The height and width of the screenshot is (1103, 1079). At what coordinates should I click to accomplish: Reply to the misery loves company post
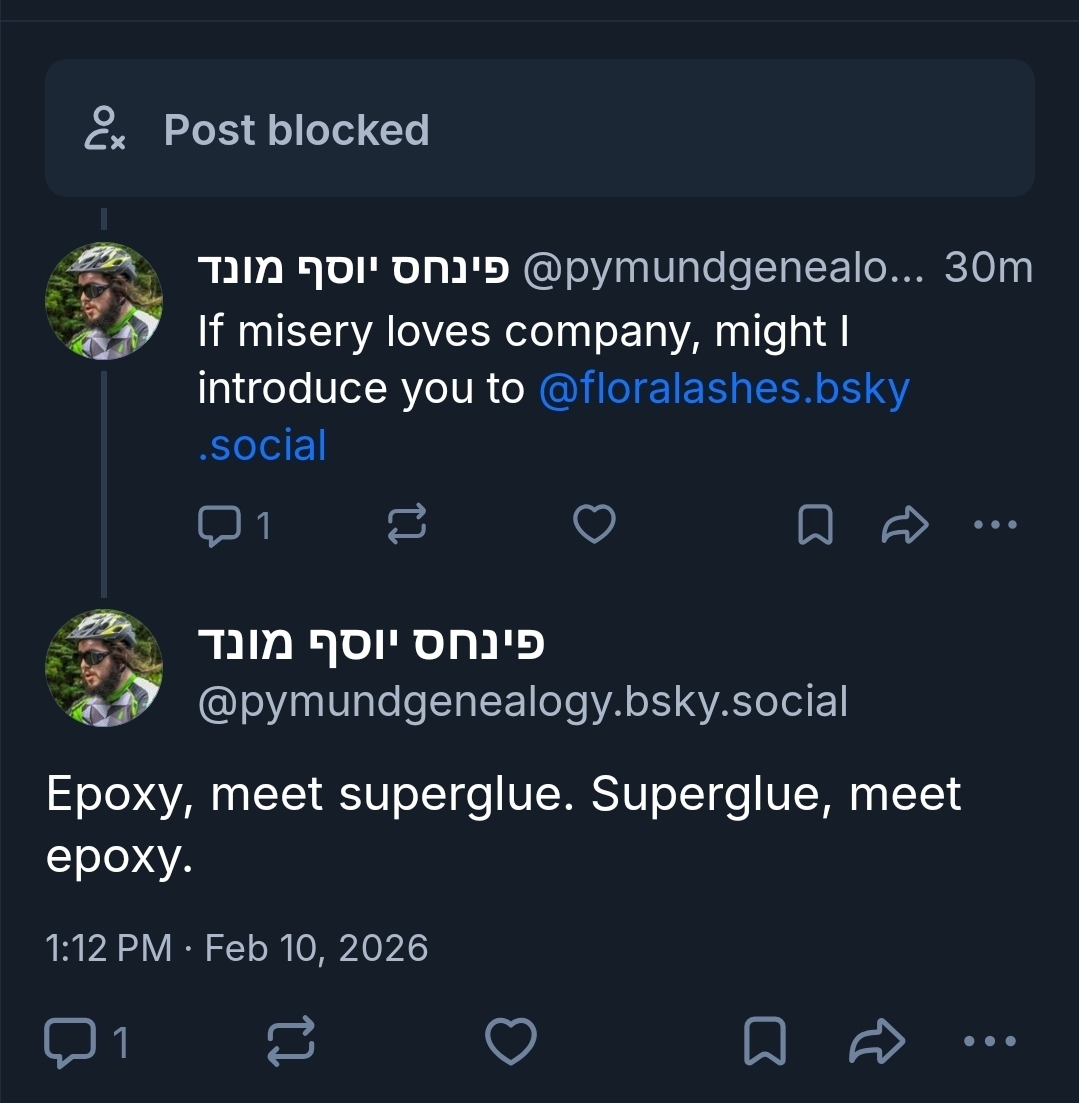pos(220,524)
